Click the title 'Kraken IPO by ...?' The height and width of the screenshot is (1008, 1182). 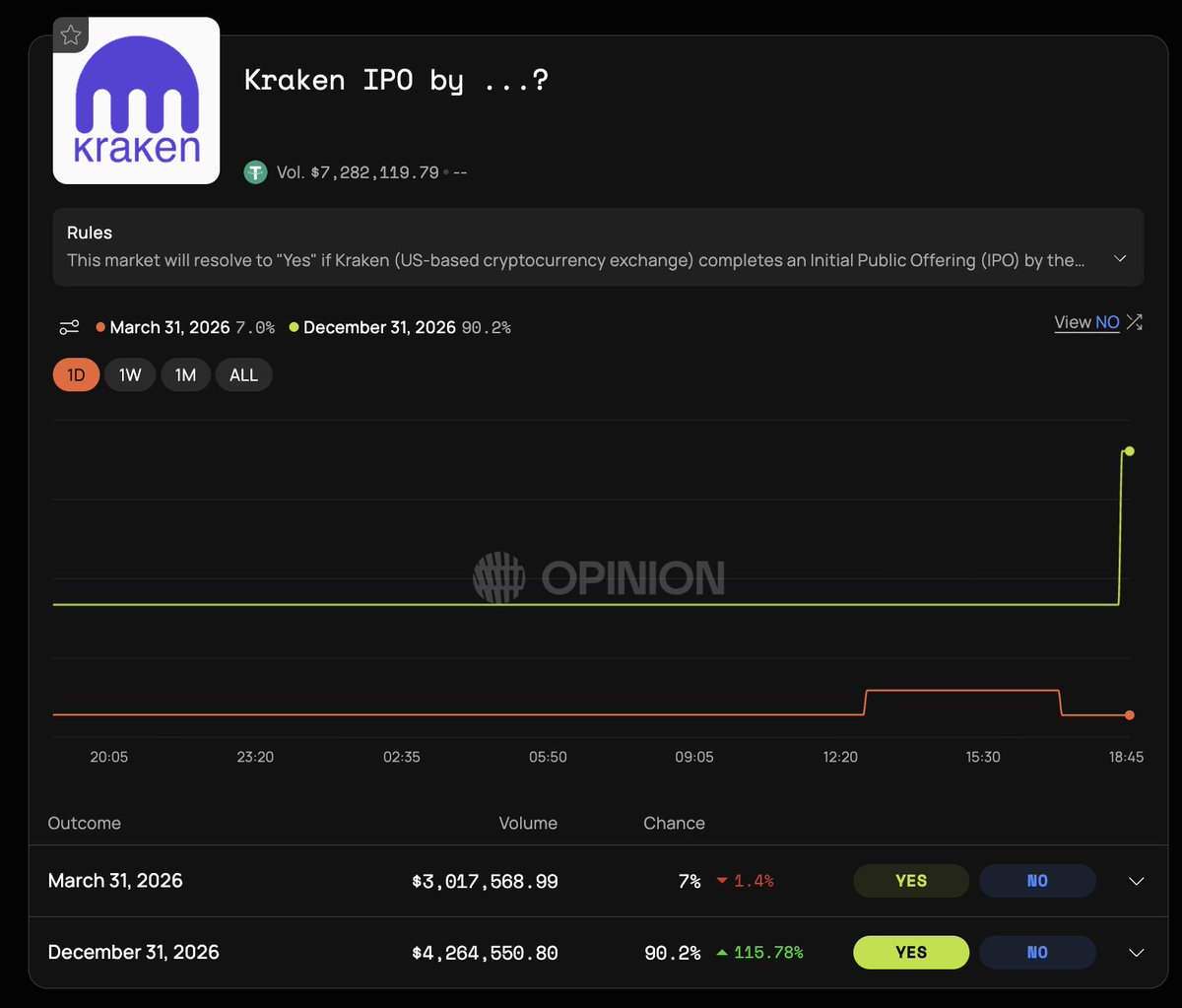pyautogui.click(x=395, y=81)
